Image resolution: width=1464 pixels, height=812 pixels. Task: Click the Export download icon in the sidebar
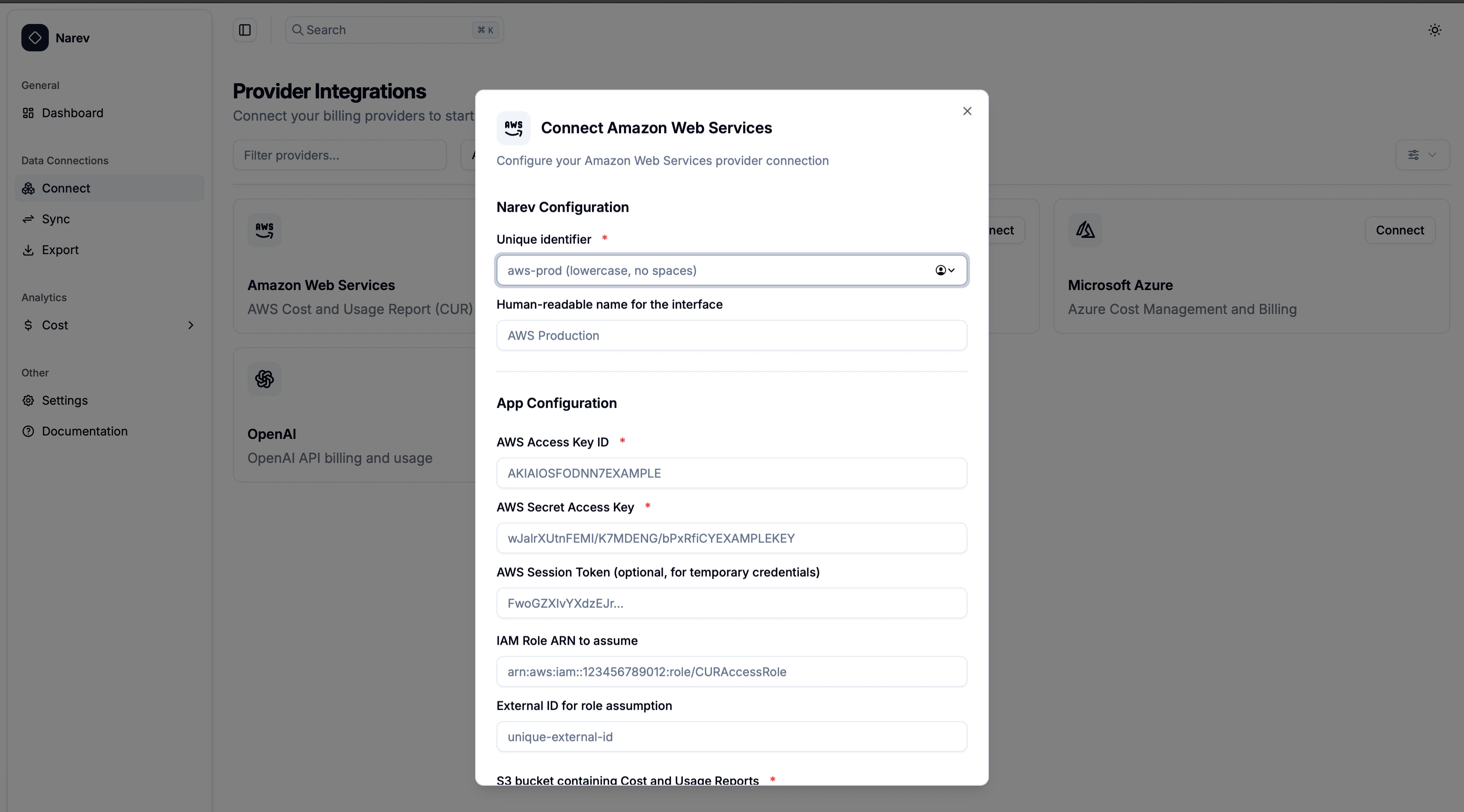pos(28,250)
